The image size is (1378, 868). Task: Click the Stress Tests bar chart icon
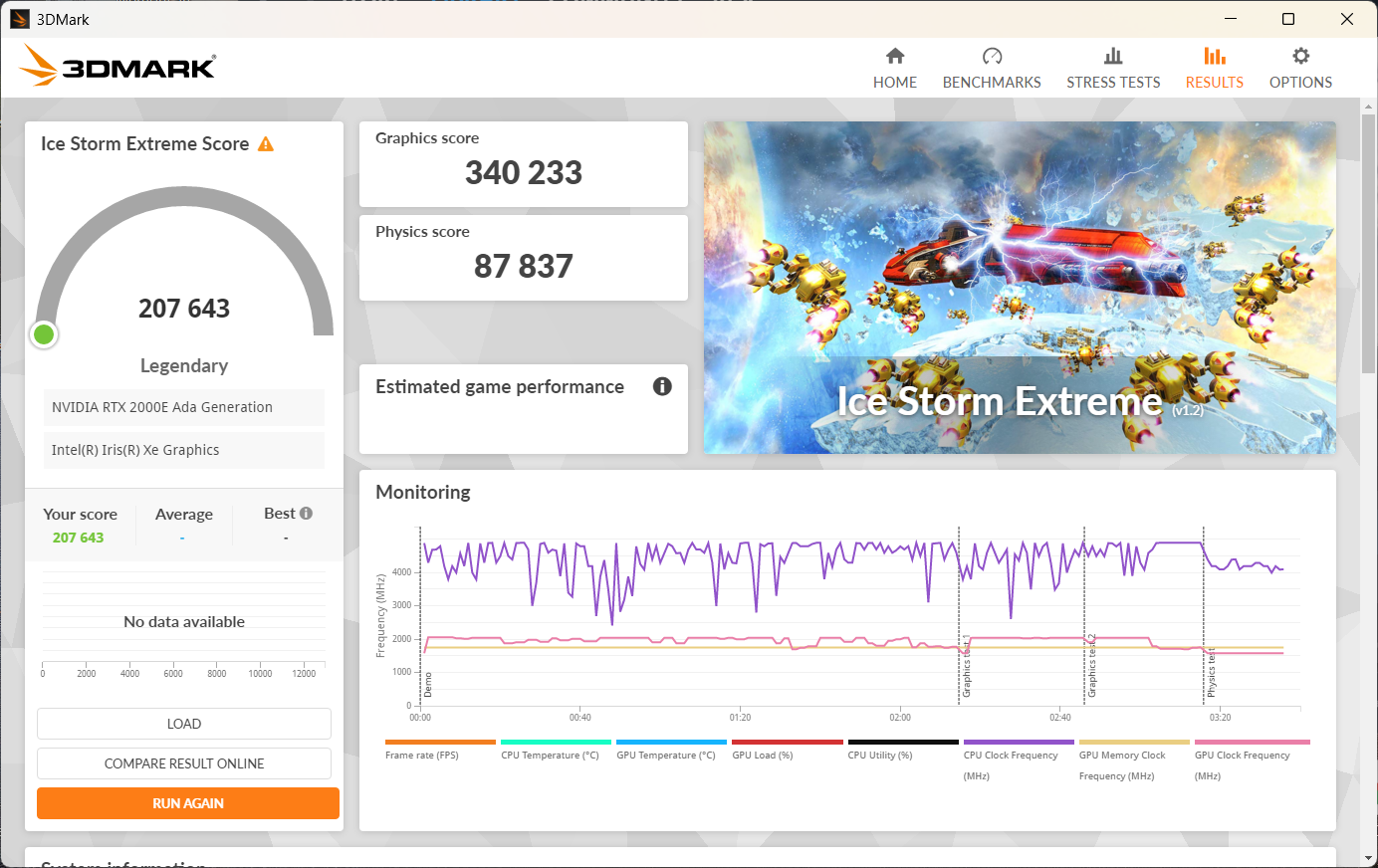1113,56
